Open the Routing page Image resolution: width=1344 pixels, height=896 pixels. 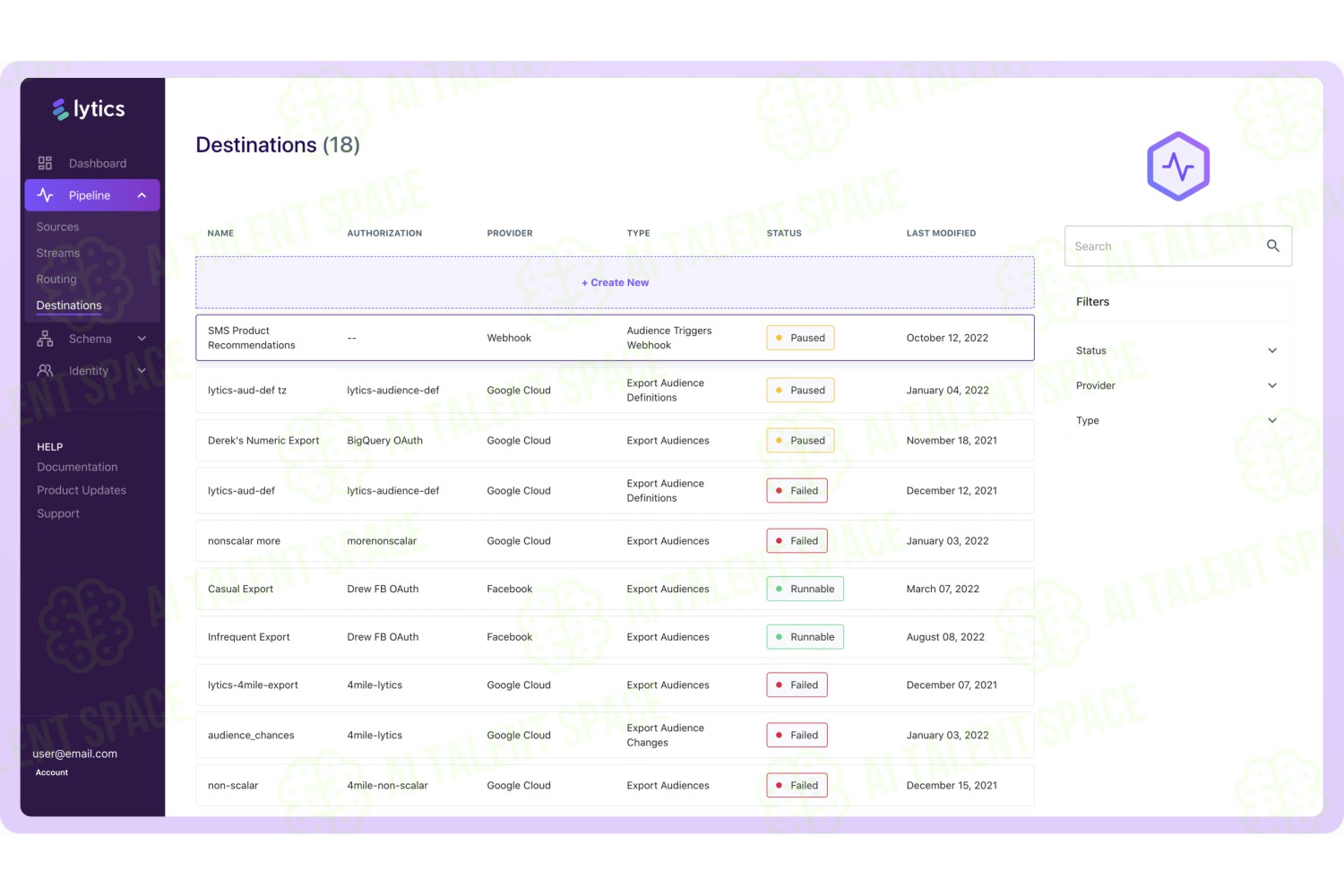pyautogui.click(x=56, y=279)
